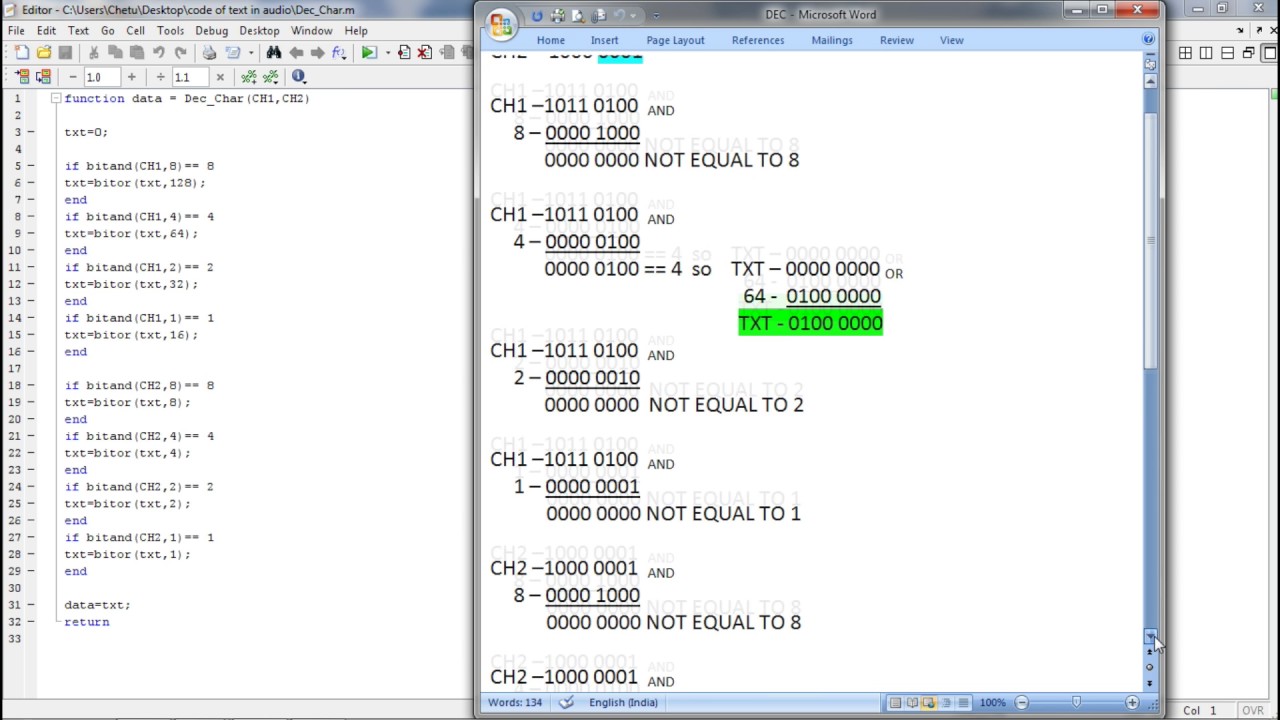
Task: Click English (India) language indicator
Action: [x=623, y=702]
